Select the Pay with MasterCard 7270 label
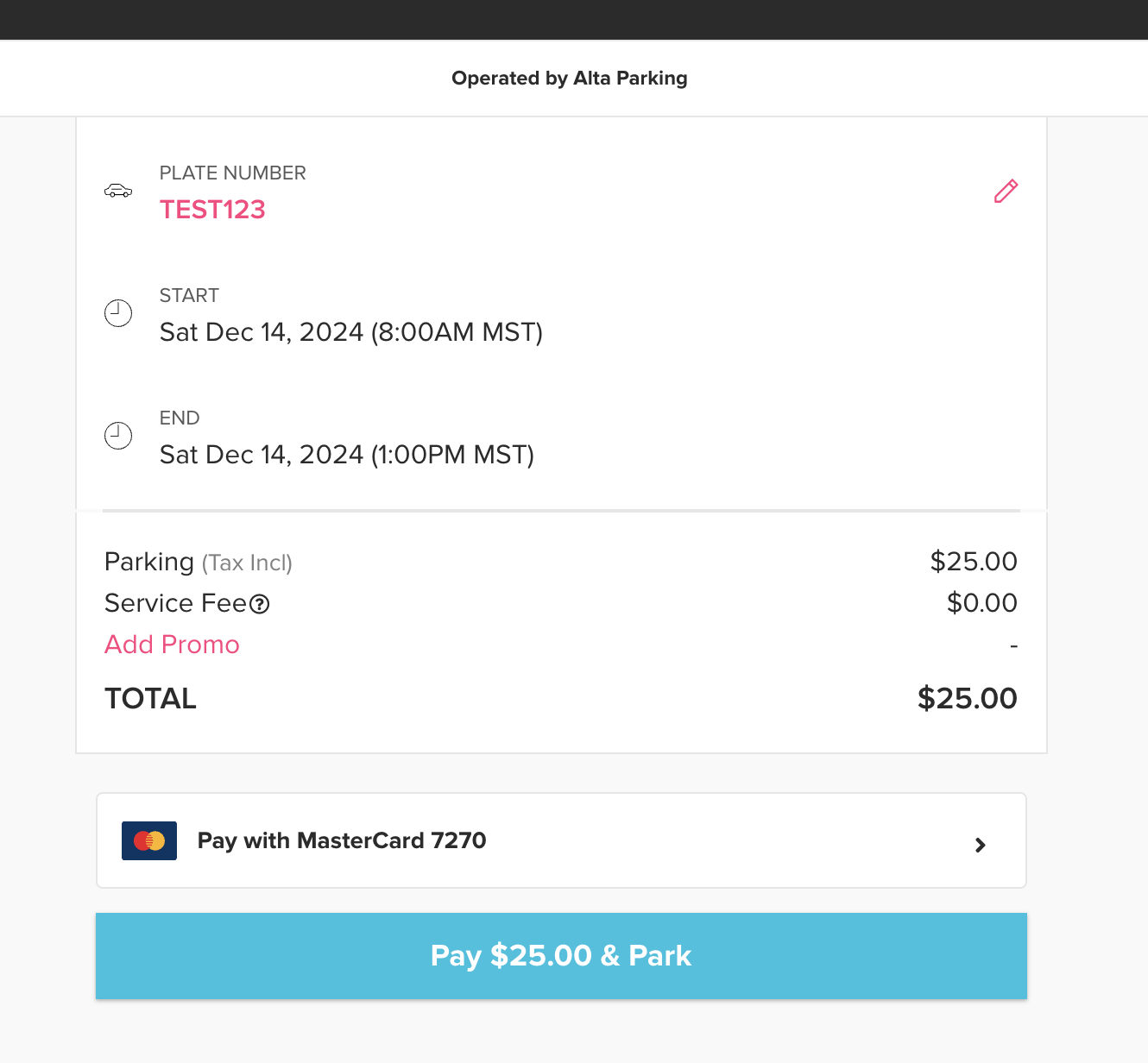The image size is (1148, 1063). (x=342, y=840)
